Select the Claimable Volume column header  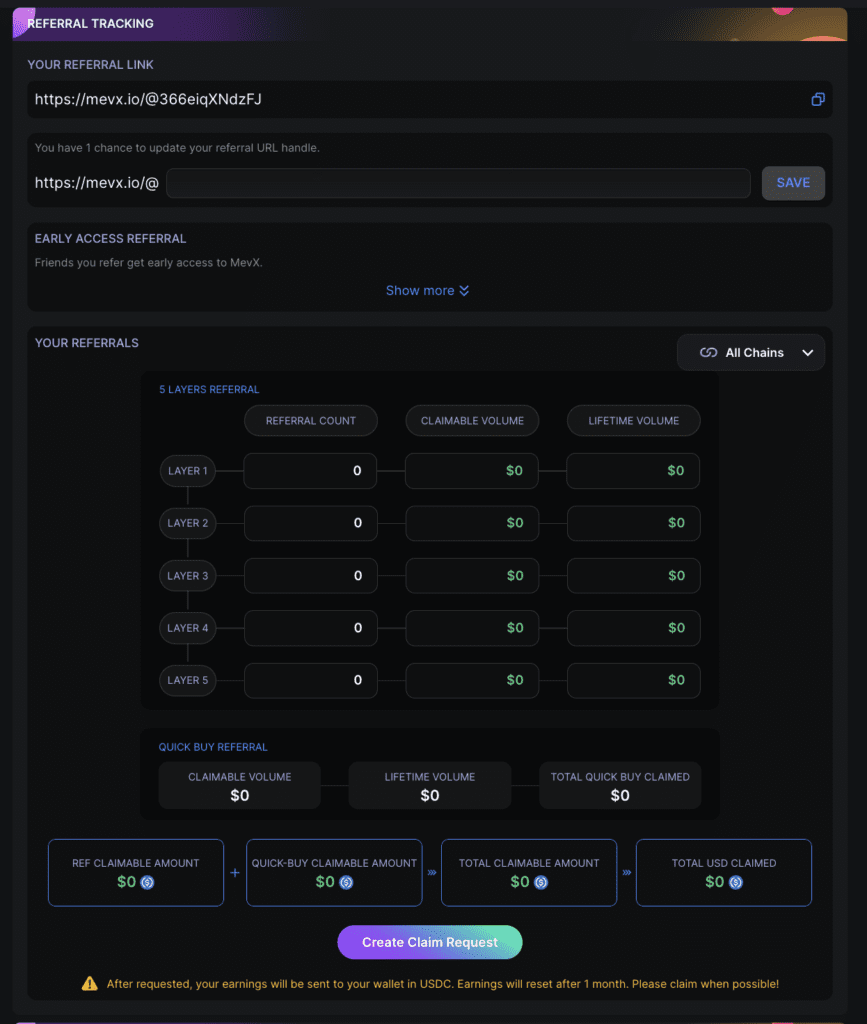coord(472,421)
